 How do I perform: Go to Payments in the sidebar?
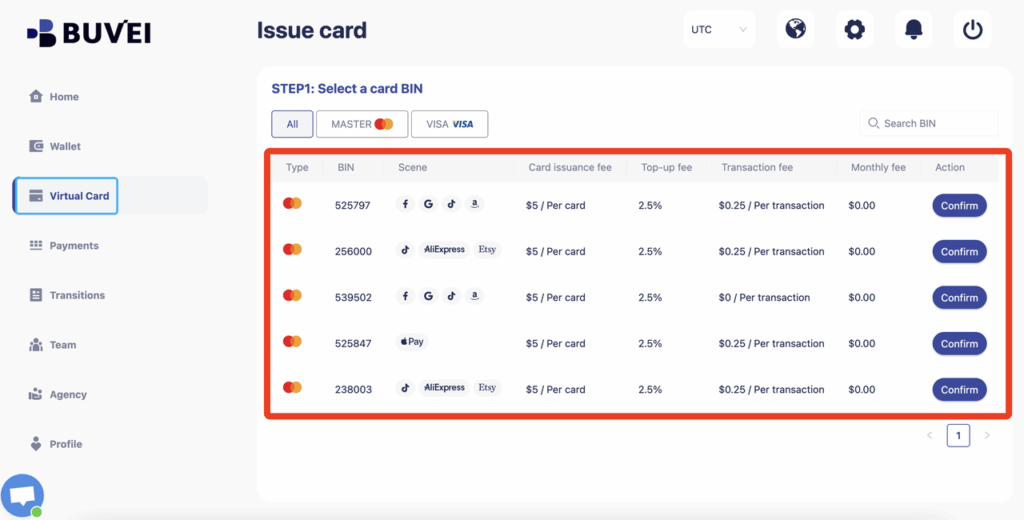(x=73, y=245)
